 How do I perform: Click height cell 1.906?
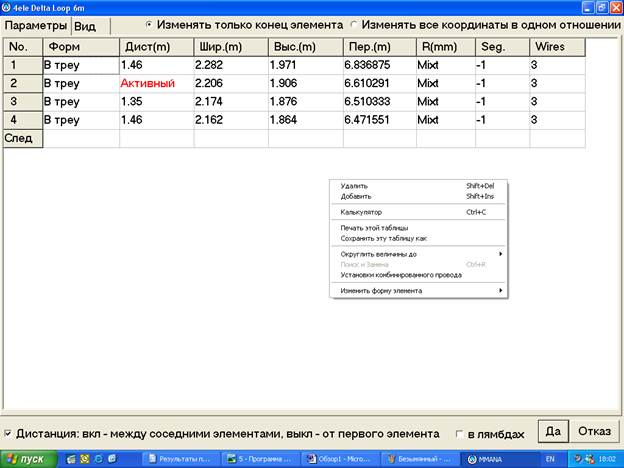point(306,84)
